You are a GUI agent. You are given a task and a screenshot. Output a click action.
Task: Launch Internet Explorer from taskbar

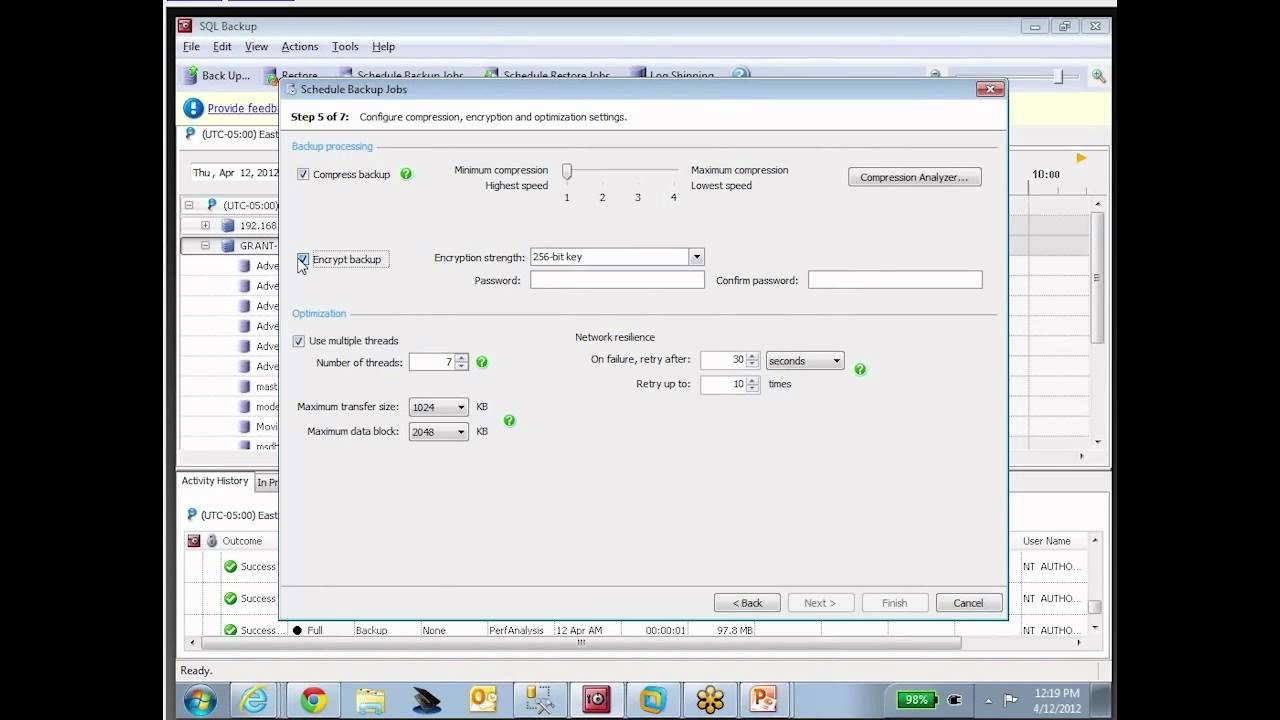coord(255,700)
